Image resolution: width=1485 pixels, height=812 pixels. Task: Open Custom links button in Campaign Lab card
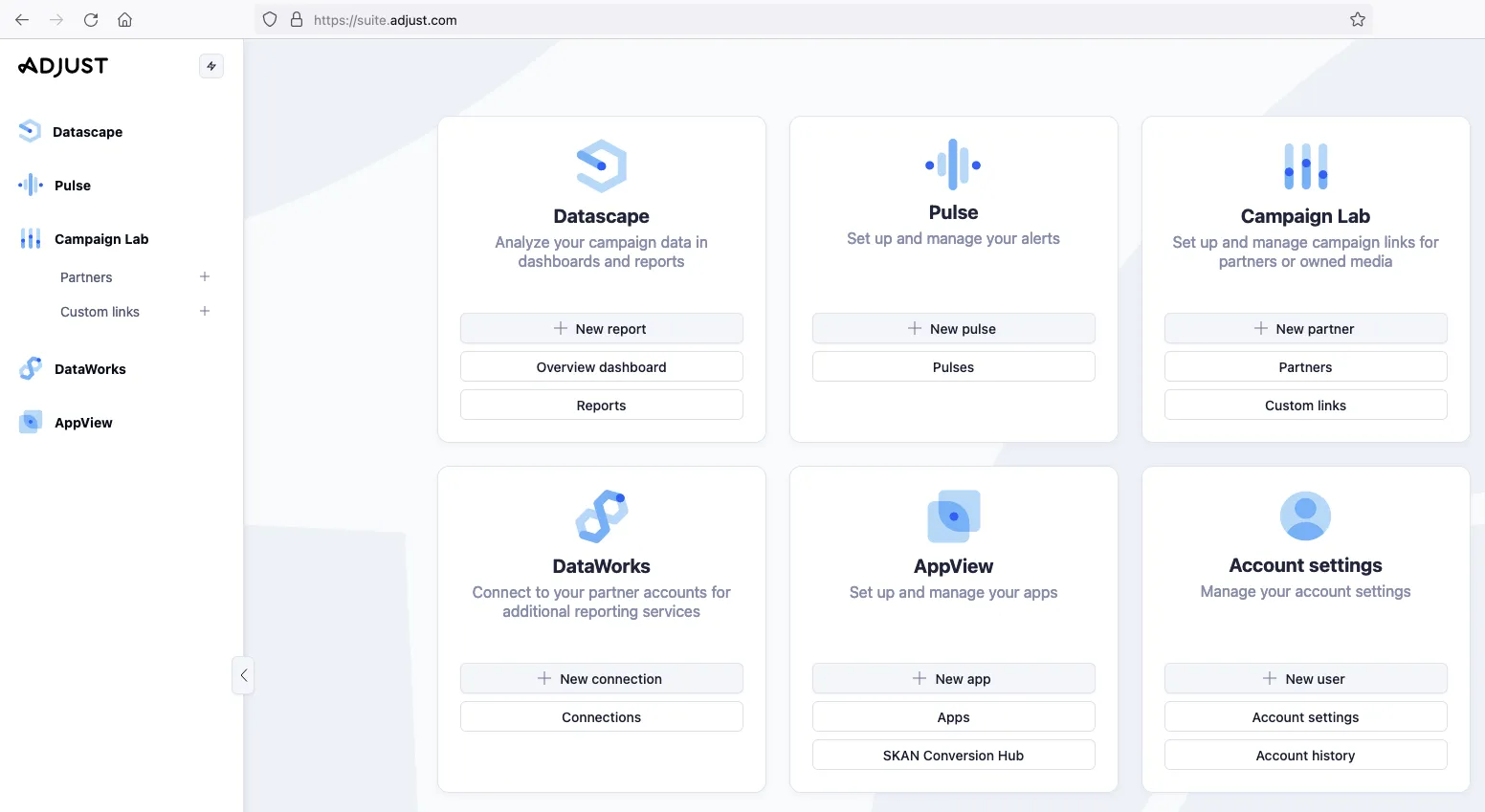tap(1305, 405)
